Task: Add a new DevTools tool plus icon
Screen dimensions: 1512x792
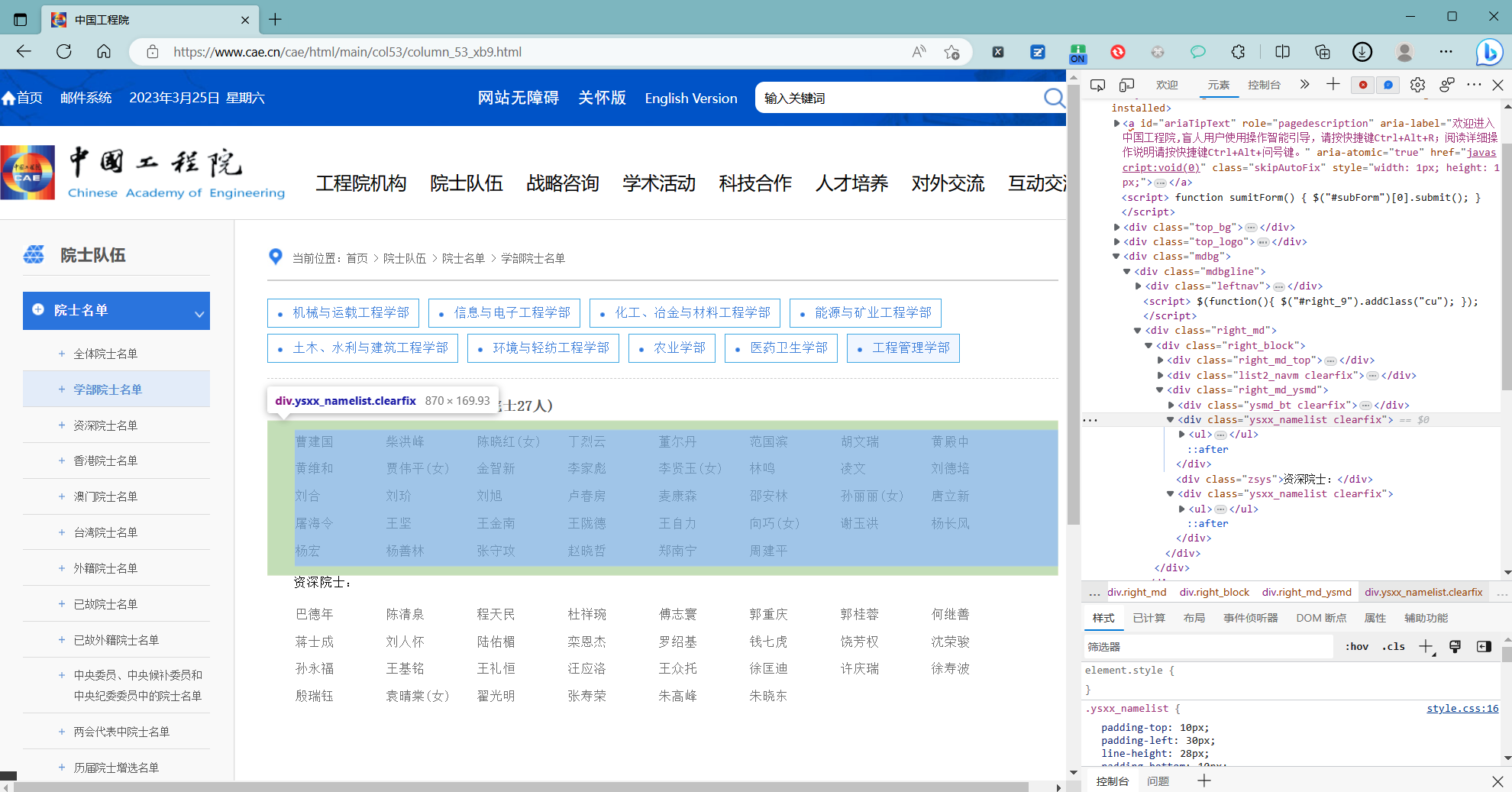Action: pyautogui.click(x=1333, y=84)
